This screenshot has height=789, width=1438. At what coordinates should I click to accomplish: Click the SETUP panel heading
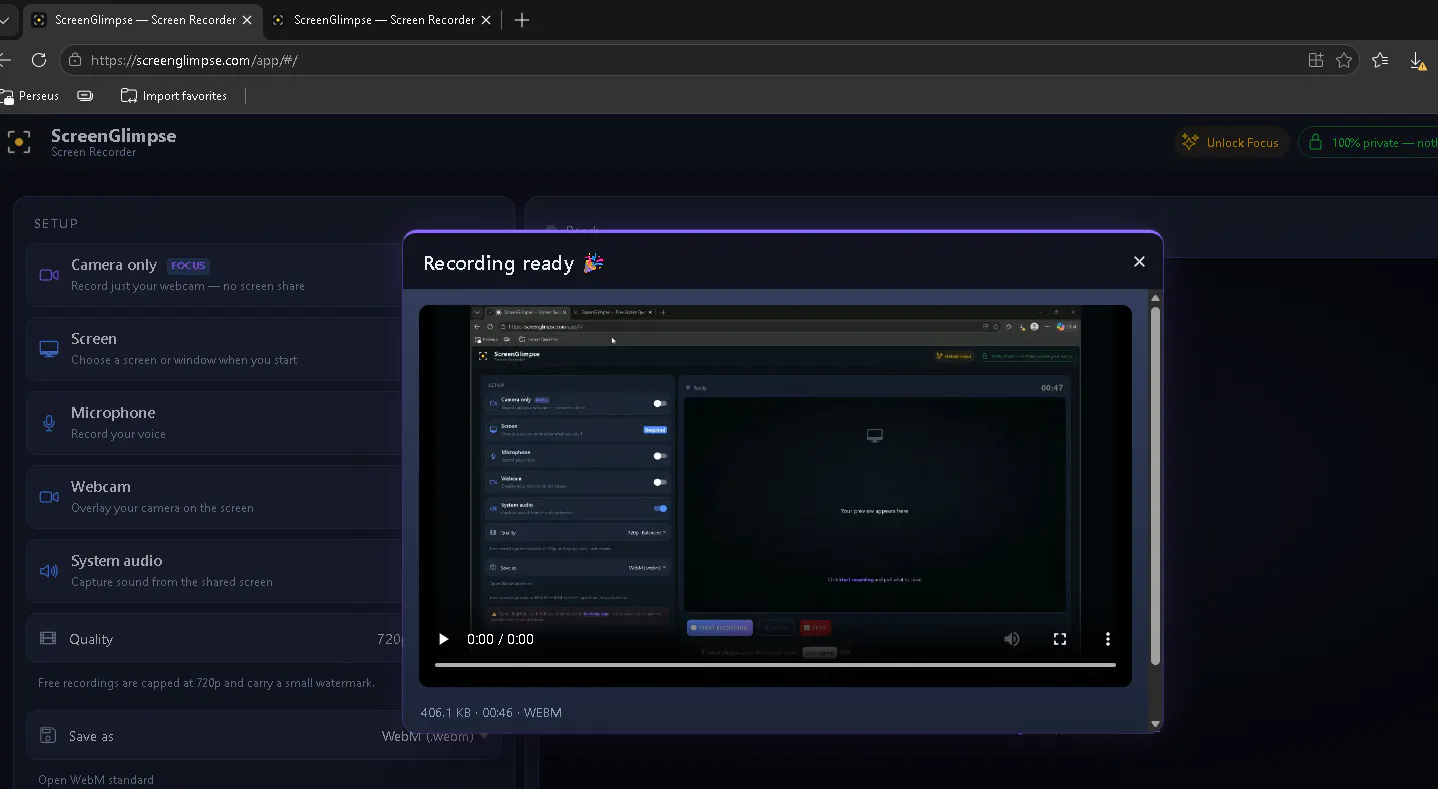[56, 224]
